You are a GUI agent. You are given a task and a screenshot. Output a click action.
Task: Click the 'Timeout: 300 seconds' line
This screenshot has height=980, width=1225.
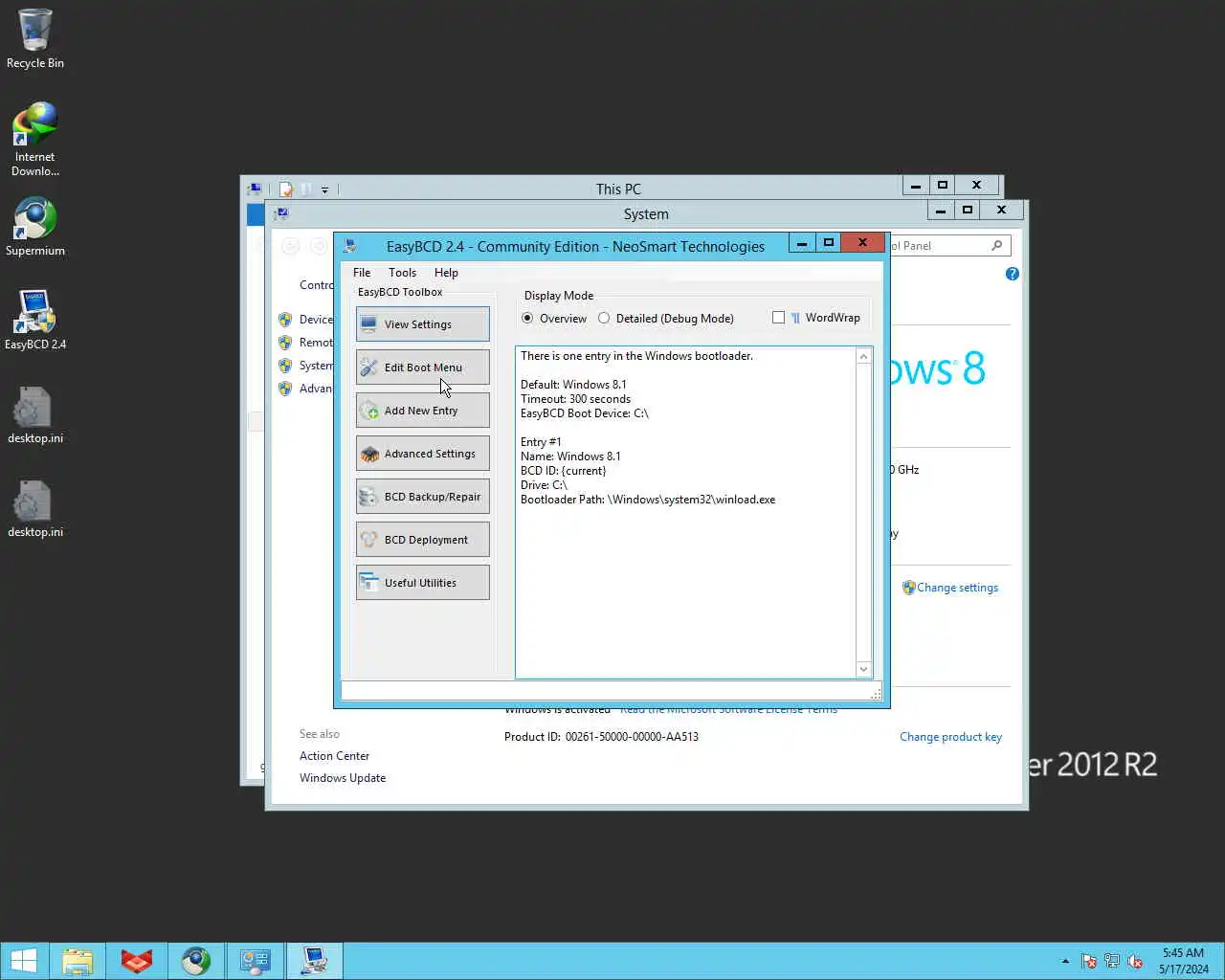(575, 399)
